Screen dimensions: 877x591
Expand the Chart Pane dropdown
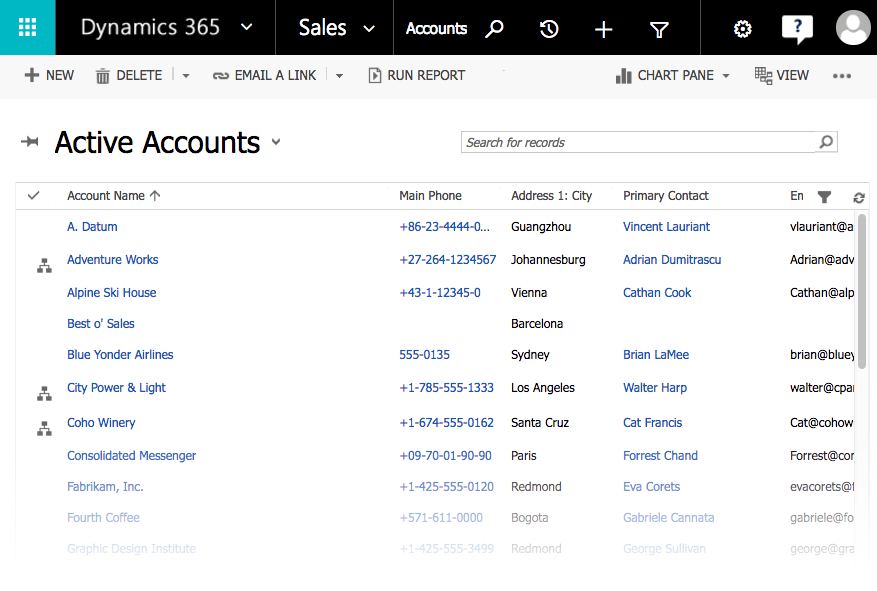tap(726, 76)
